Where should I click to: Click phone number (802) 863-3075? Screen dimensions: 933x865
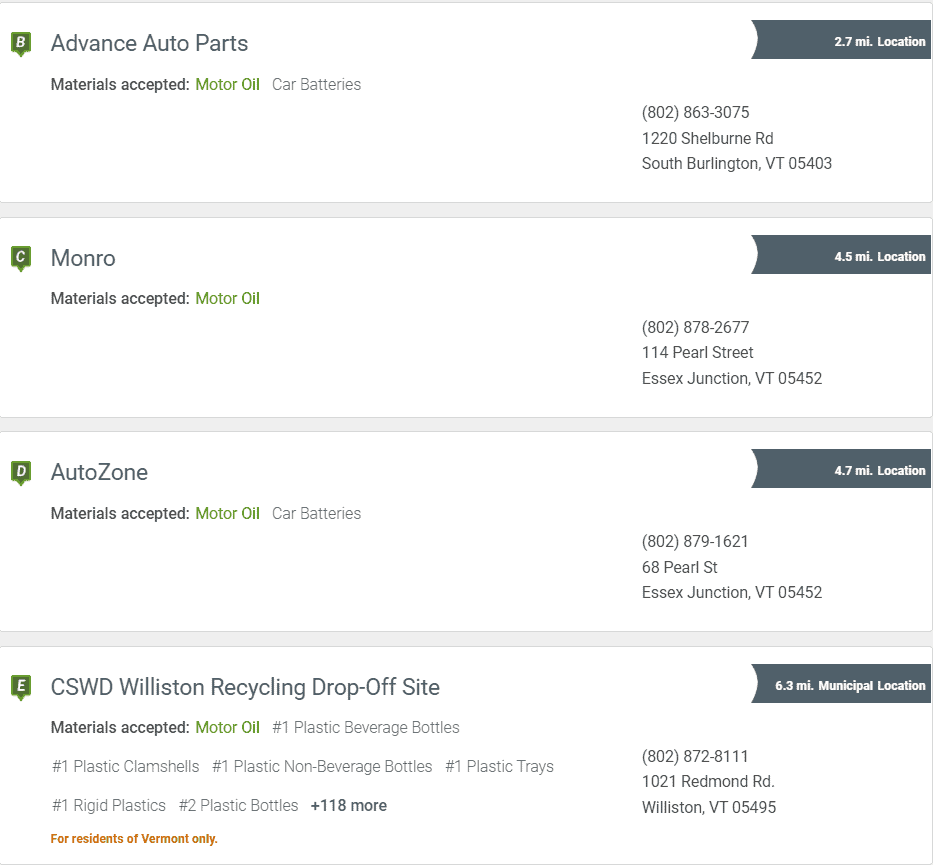(x=695, y=112)
